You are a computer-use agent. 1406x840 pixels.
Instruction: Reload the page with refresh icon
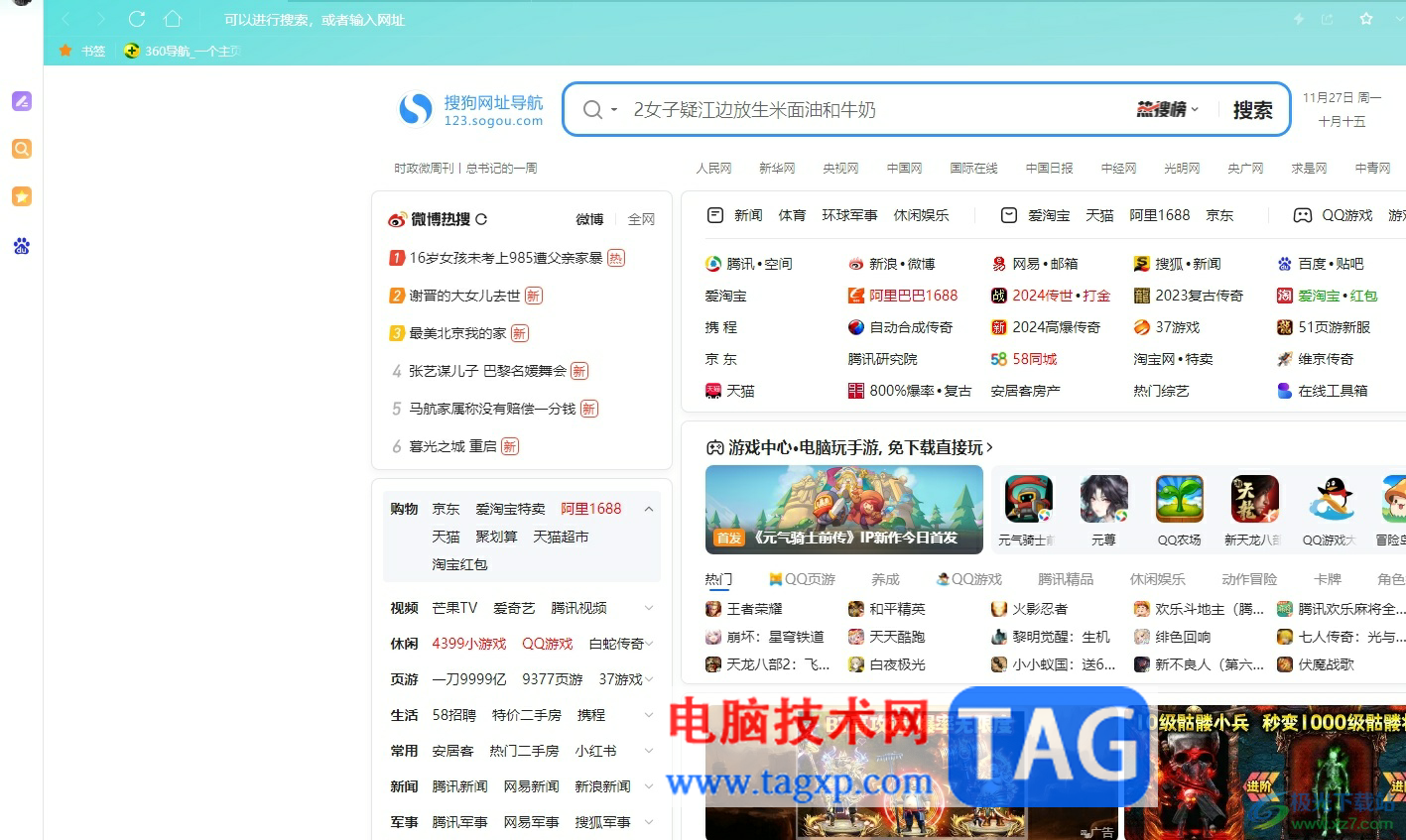137,19
